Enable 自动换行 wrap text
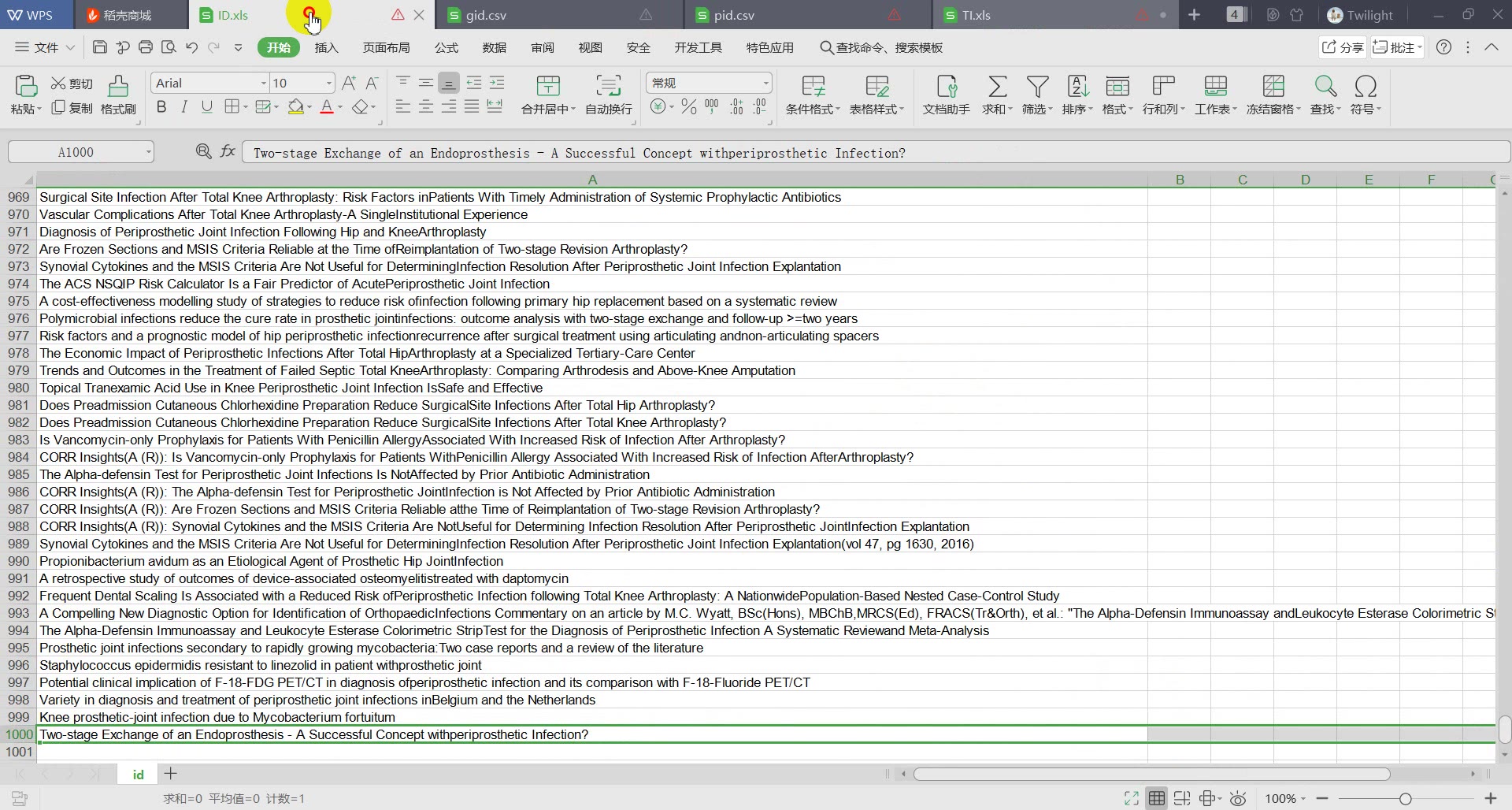This screenshot has width=1512, height=810. click(x=608, y=95)
